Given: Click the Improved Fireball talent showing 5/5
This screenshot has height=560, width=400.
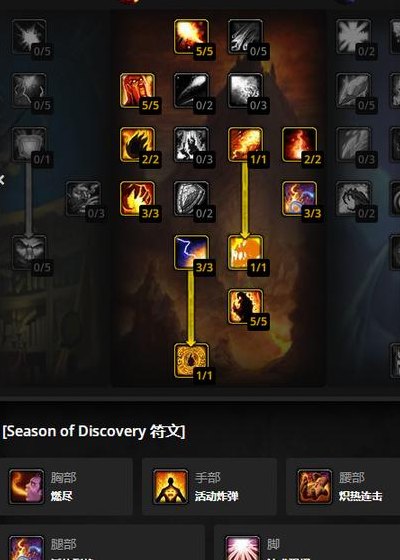Looking at the screenshot, I should pyautogui.click(x=191, y=36).
